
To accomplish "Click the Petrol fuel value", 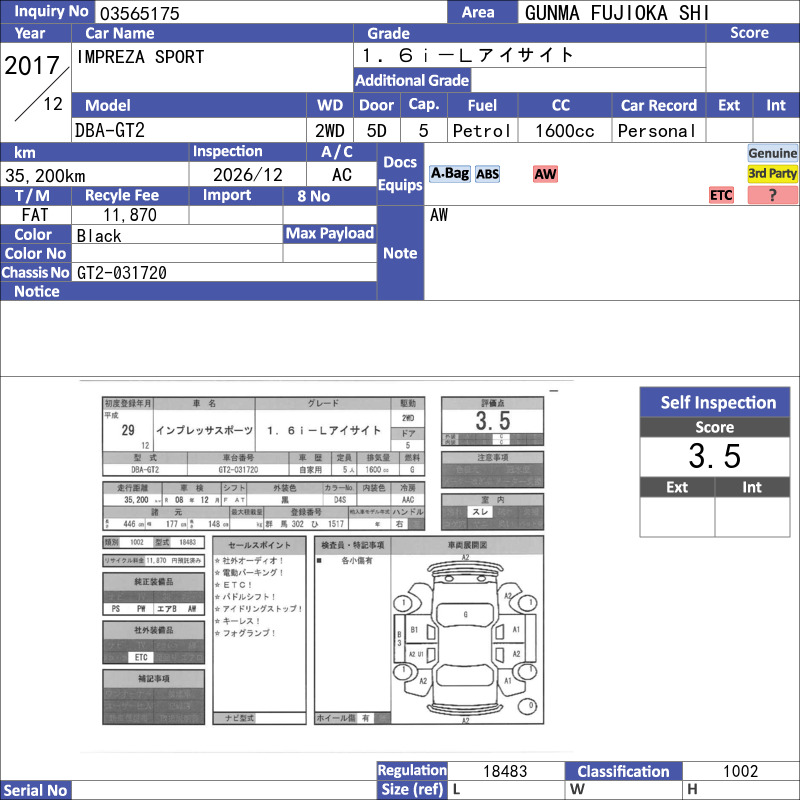I will click(482, 131).
